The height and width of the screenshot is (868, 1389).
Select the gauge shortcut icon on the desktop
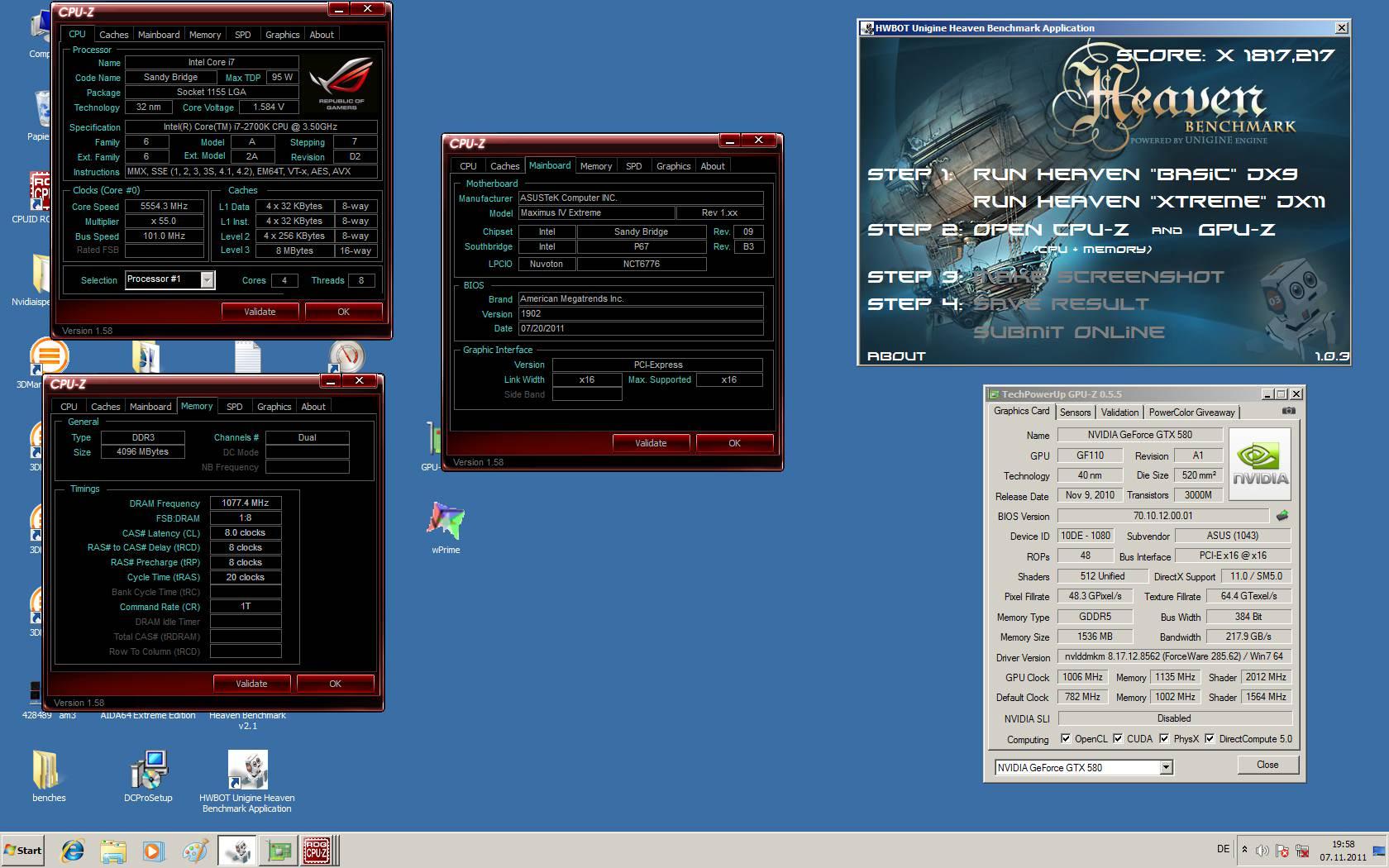[x=346, y=357]
